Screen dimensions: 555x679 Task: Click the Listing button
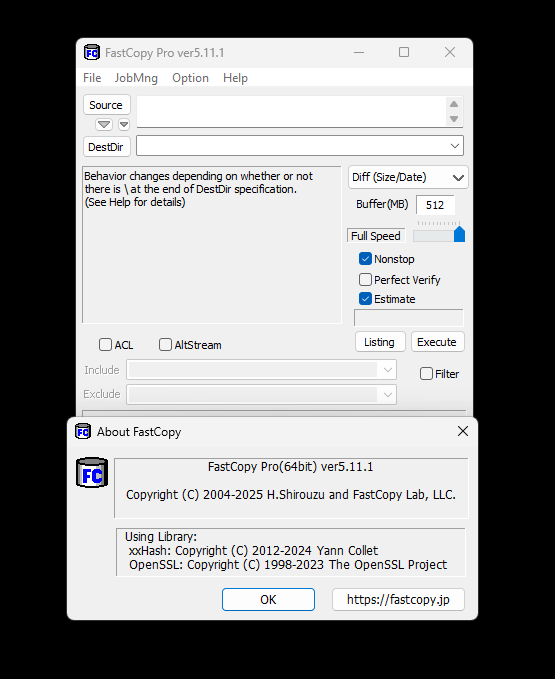(380, 342)
